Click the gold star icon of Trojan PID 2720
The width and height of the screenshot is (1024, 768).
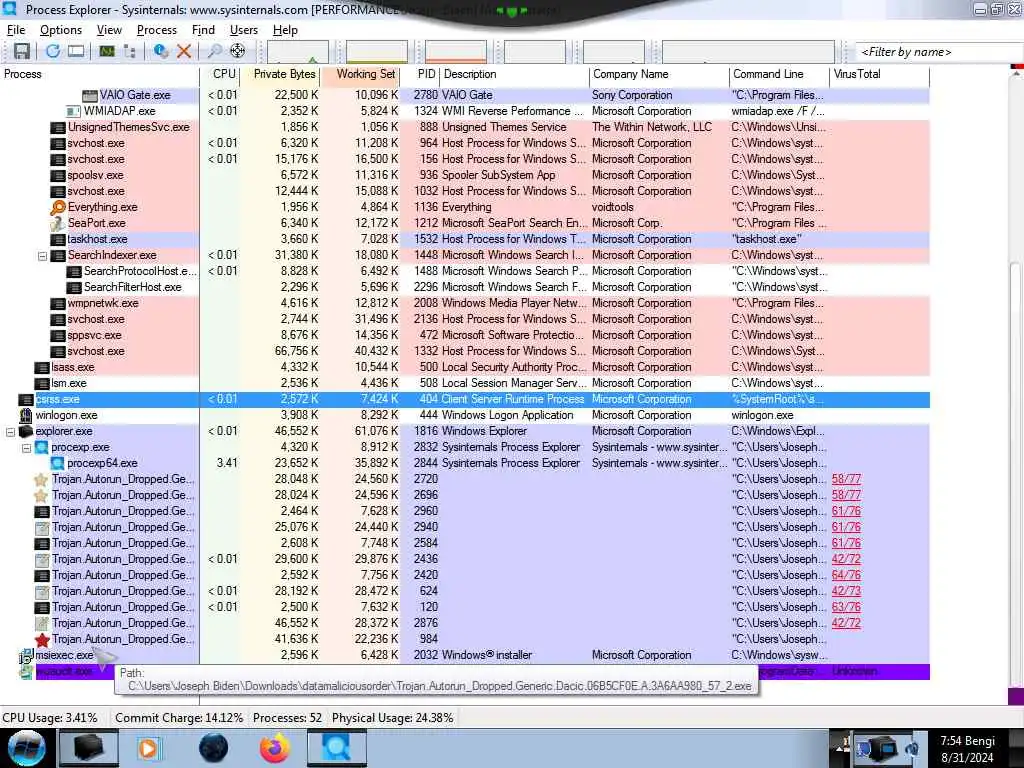pos(41,479)
